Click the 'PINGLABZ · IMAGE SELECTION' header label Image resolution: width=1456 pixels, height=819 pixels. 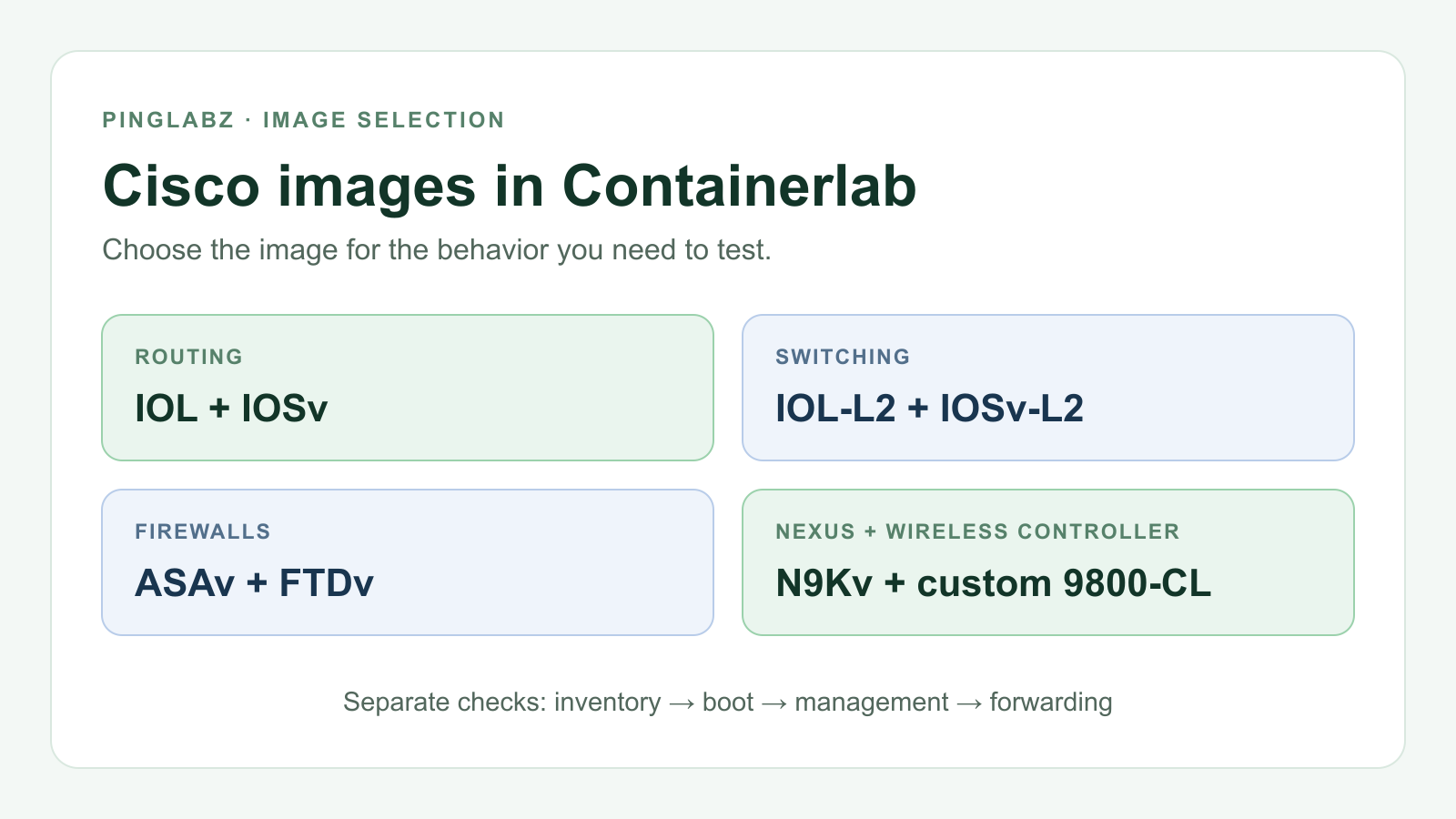303,120
